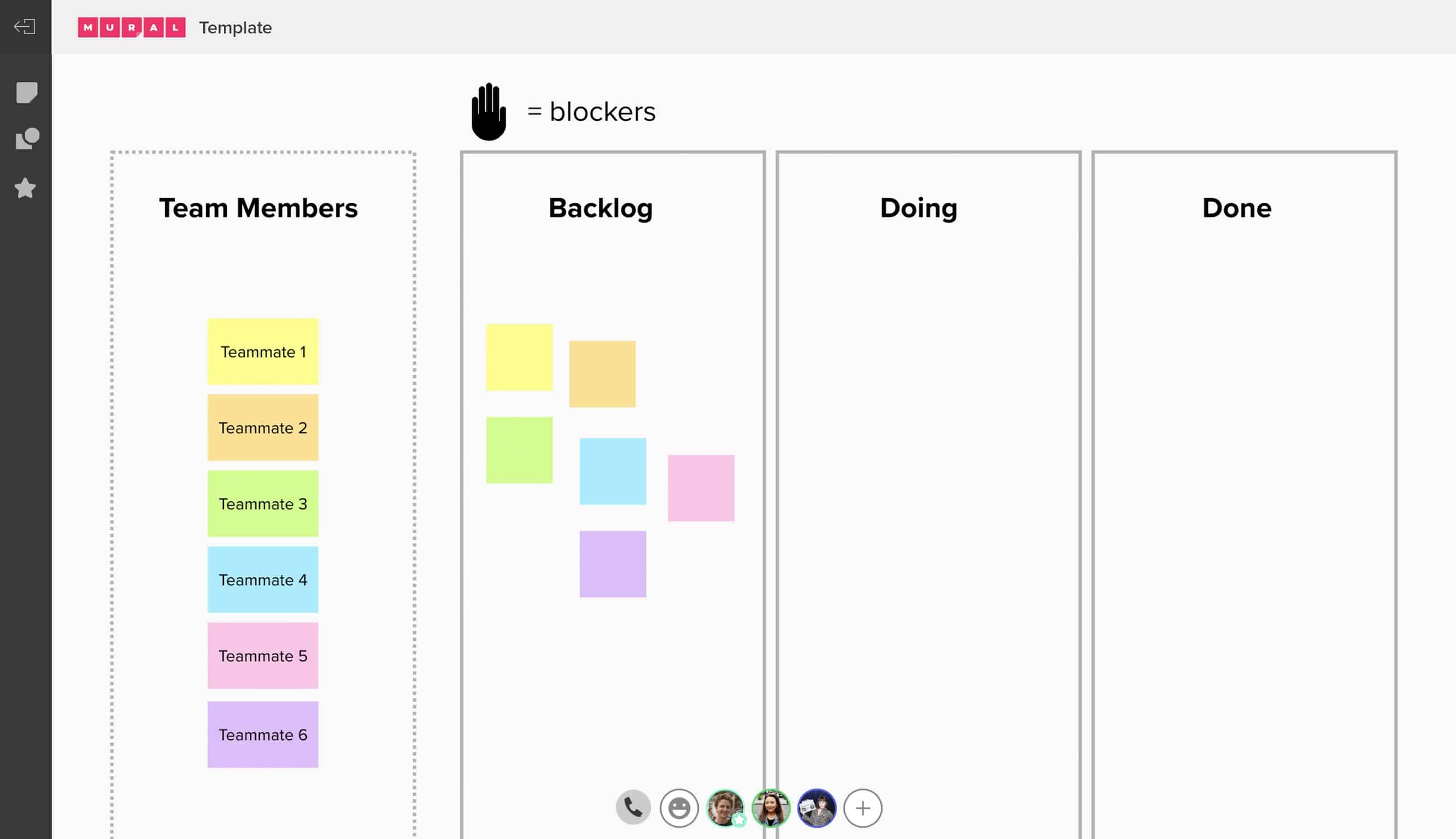The height and width of the screenshot is (839, 1456).
Task: Open the facilitator avatar with star badge
Action: (725, 807)
